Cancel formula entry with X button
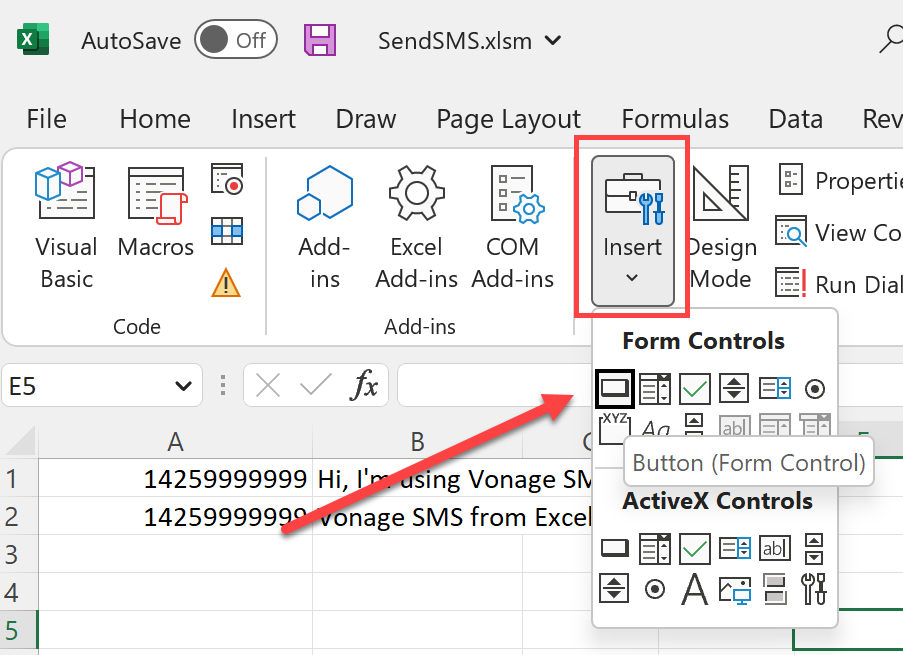Screen dimensions: 903x655 pyautogui.click(x=268, y=385)
